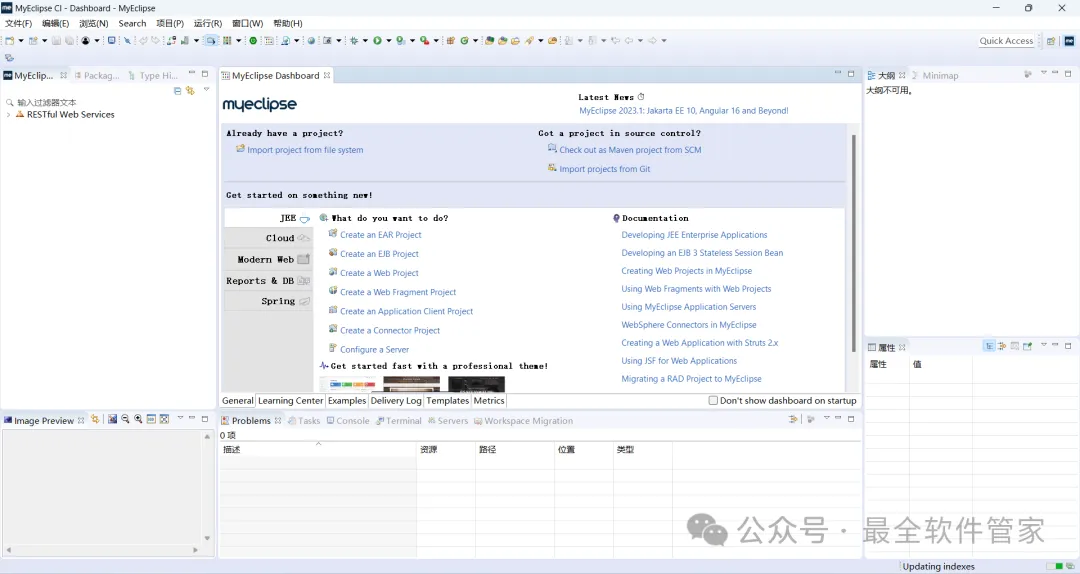Open View Menu of the Outline panel

(x=1043, y=73)
